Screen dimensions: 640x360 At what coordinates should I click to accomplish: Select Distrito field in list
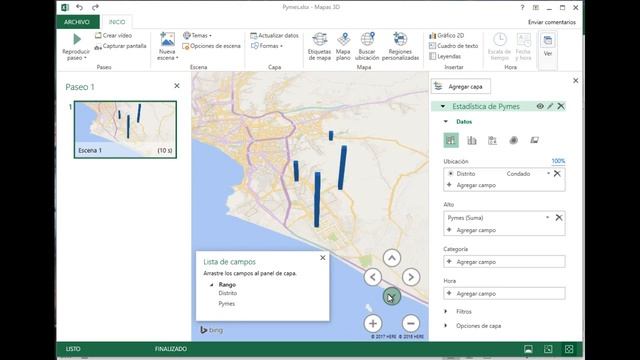pos(228,293)
